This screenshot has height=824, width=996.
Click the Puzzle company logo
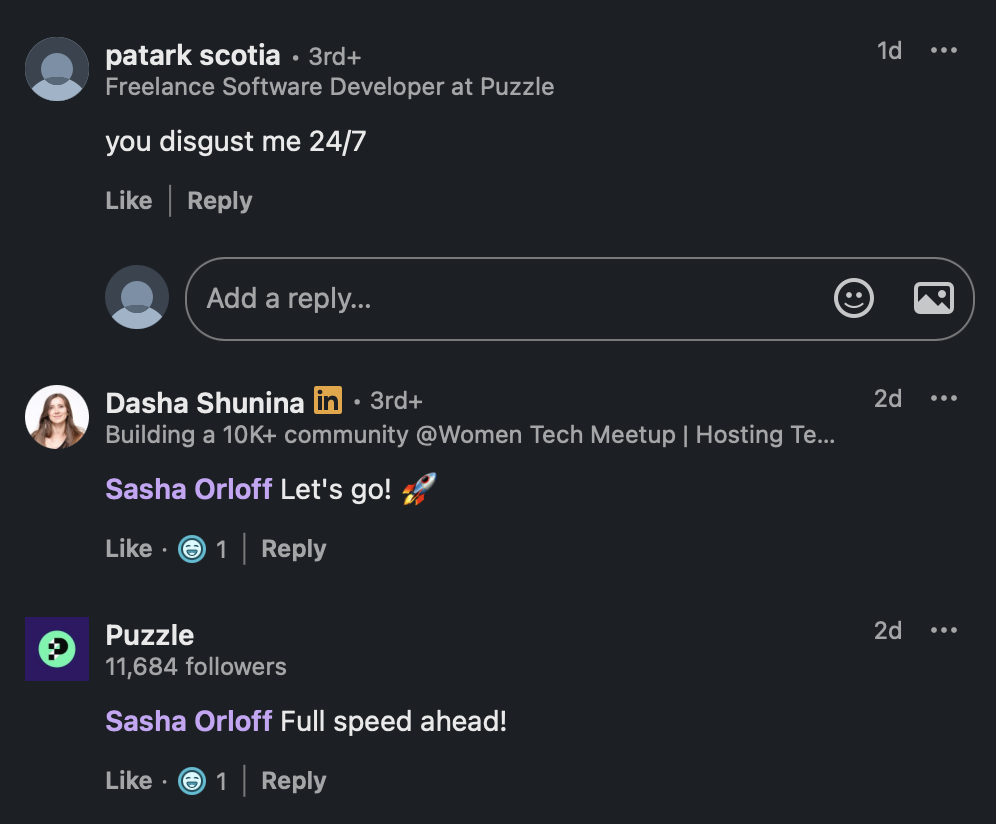click(57, 649)
